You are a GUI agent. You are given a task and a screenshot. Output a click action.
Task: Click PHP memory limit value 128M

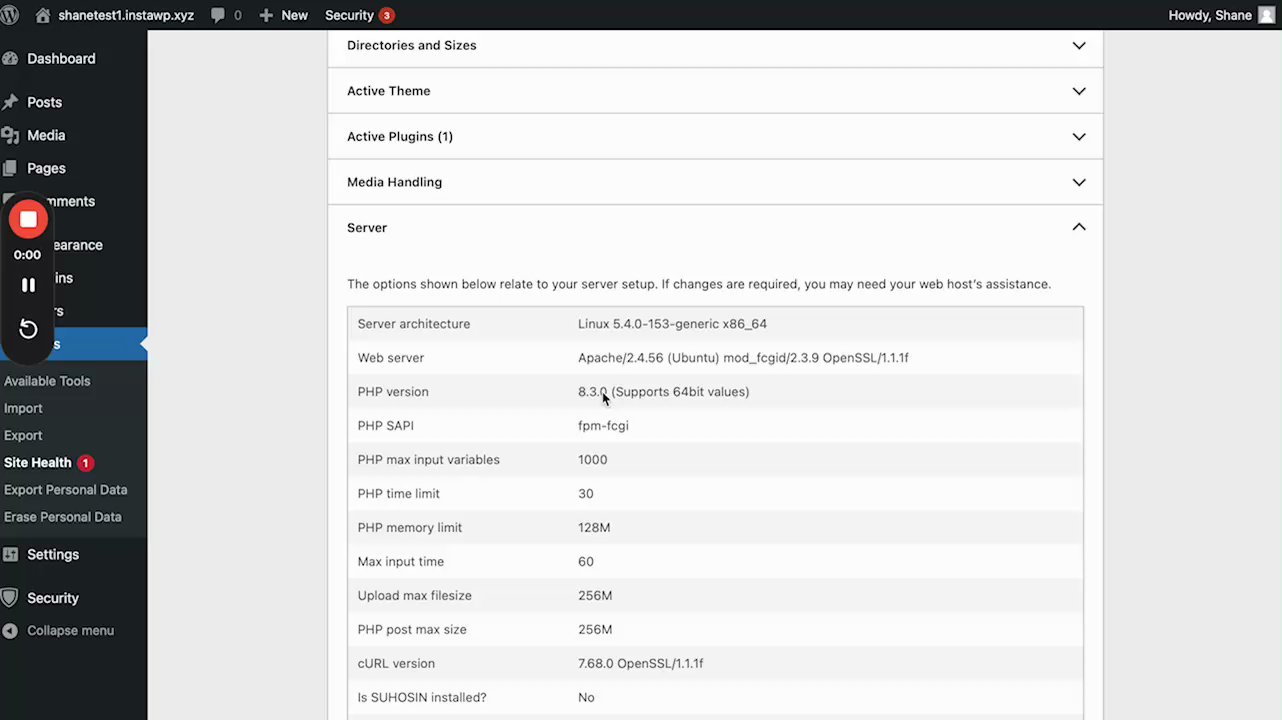click(594, 528)
